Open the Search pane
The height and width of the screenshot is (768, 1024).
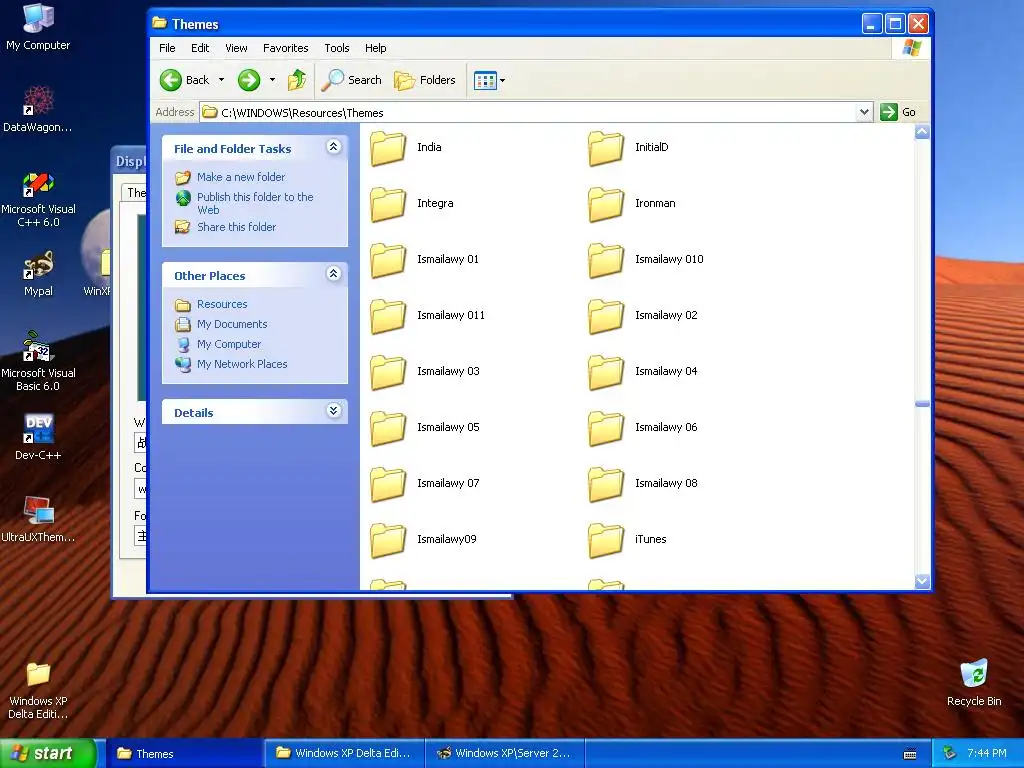351,80
